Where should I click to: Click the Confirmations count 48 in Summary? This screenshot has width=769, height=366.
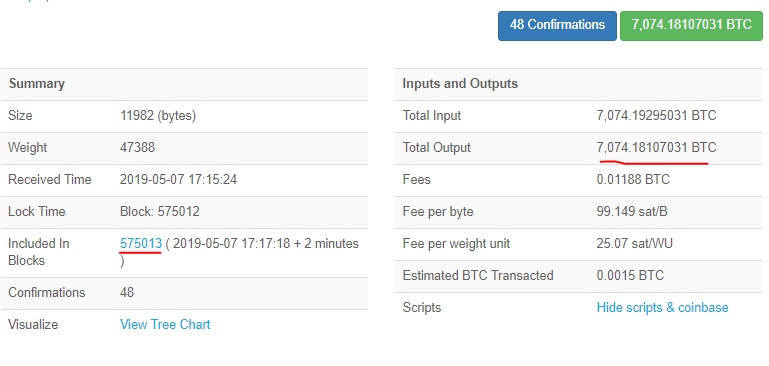[x=127, y=292]
